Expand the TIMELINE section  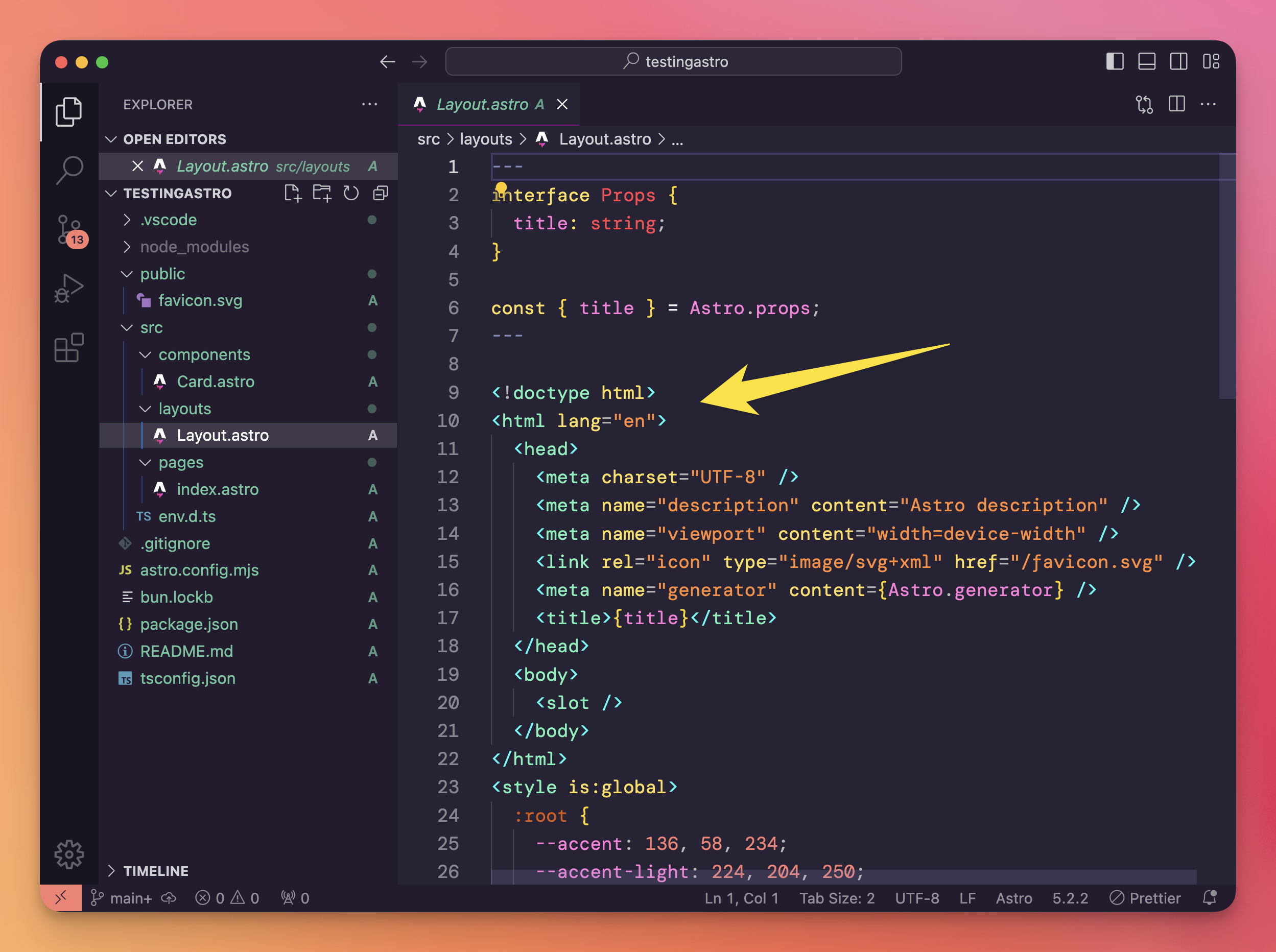pyautogui.click(x=156, y=871)
